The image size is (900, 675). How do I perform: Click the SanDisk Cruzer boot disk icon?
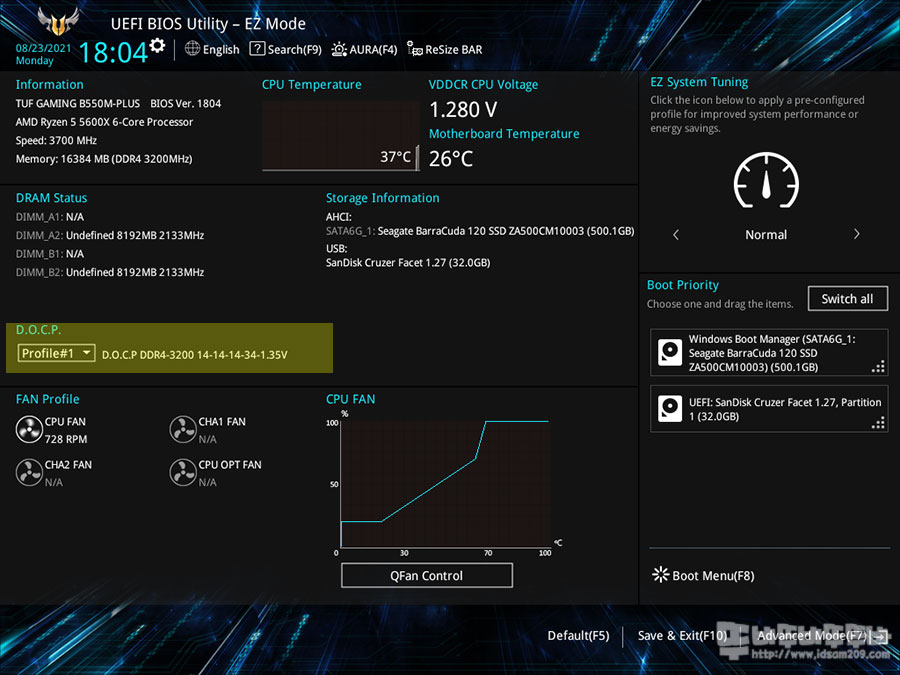point(670,409)
